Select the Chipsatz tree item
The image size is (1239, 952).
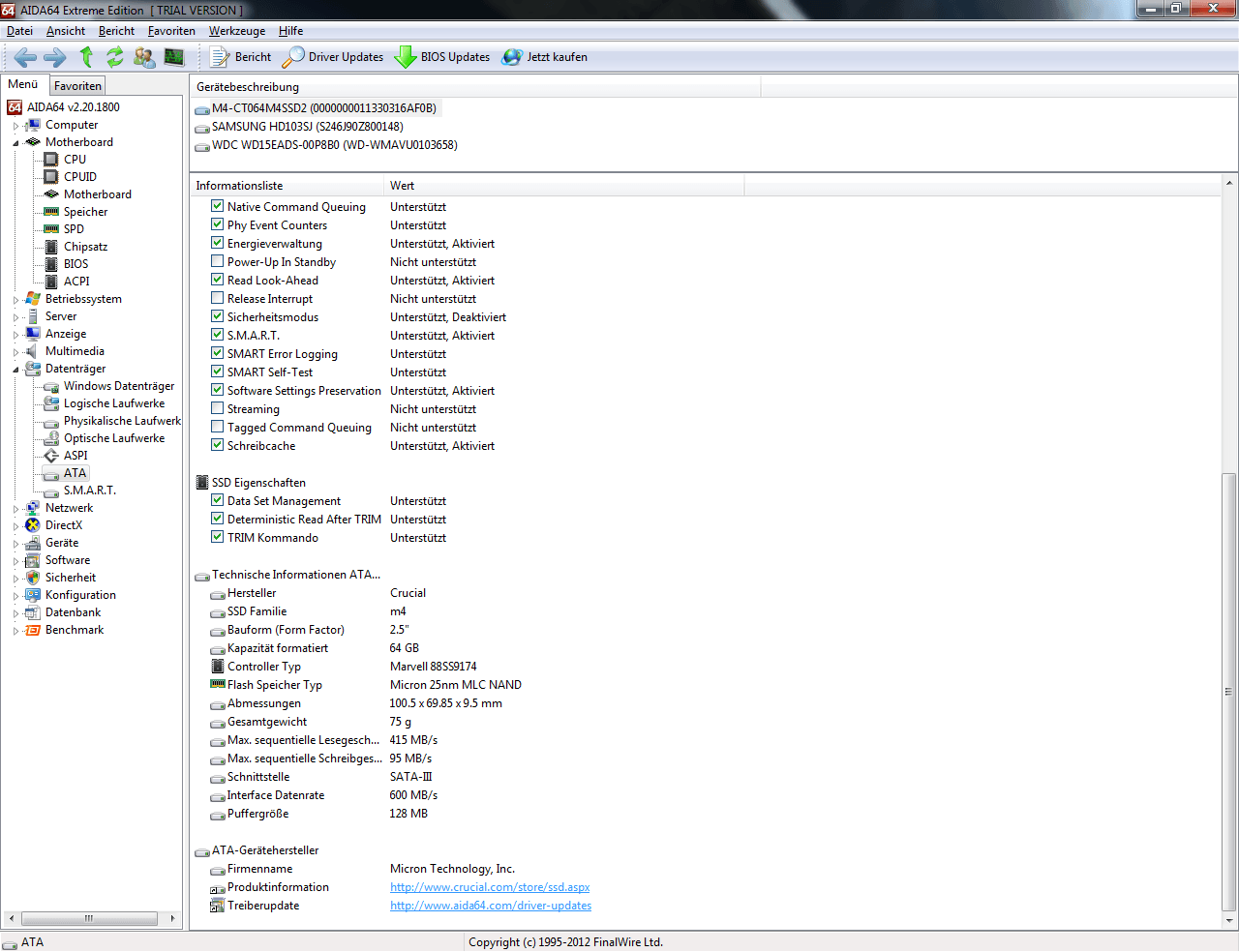pyautogui.click(x=85, y=247)
